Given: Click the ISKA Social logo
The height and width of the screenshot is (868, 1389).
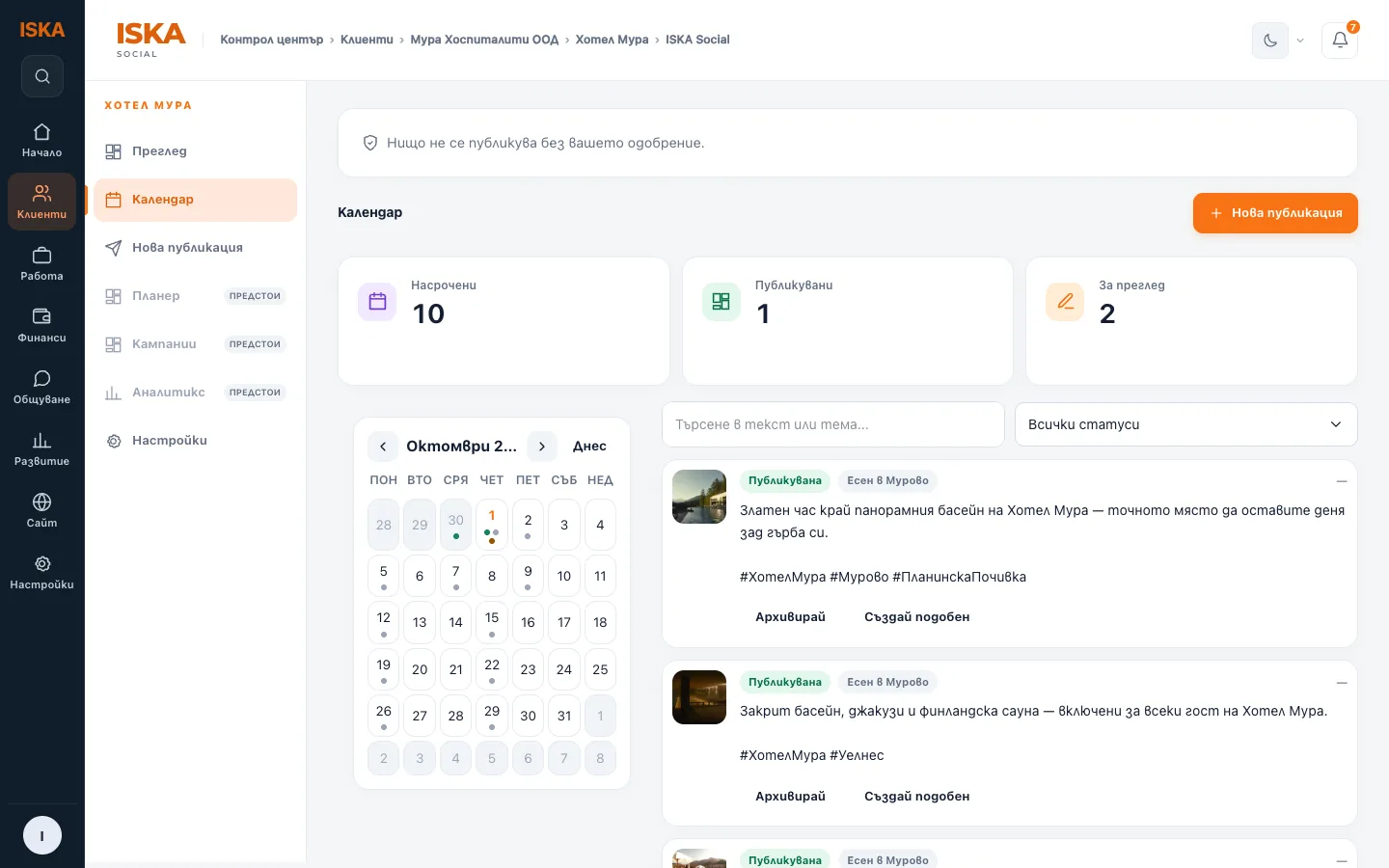Looking at the screenshot, I should (x=150, y=40).
